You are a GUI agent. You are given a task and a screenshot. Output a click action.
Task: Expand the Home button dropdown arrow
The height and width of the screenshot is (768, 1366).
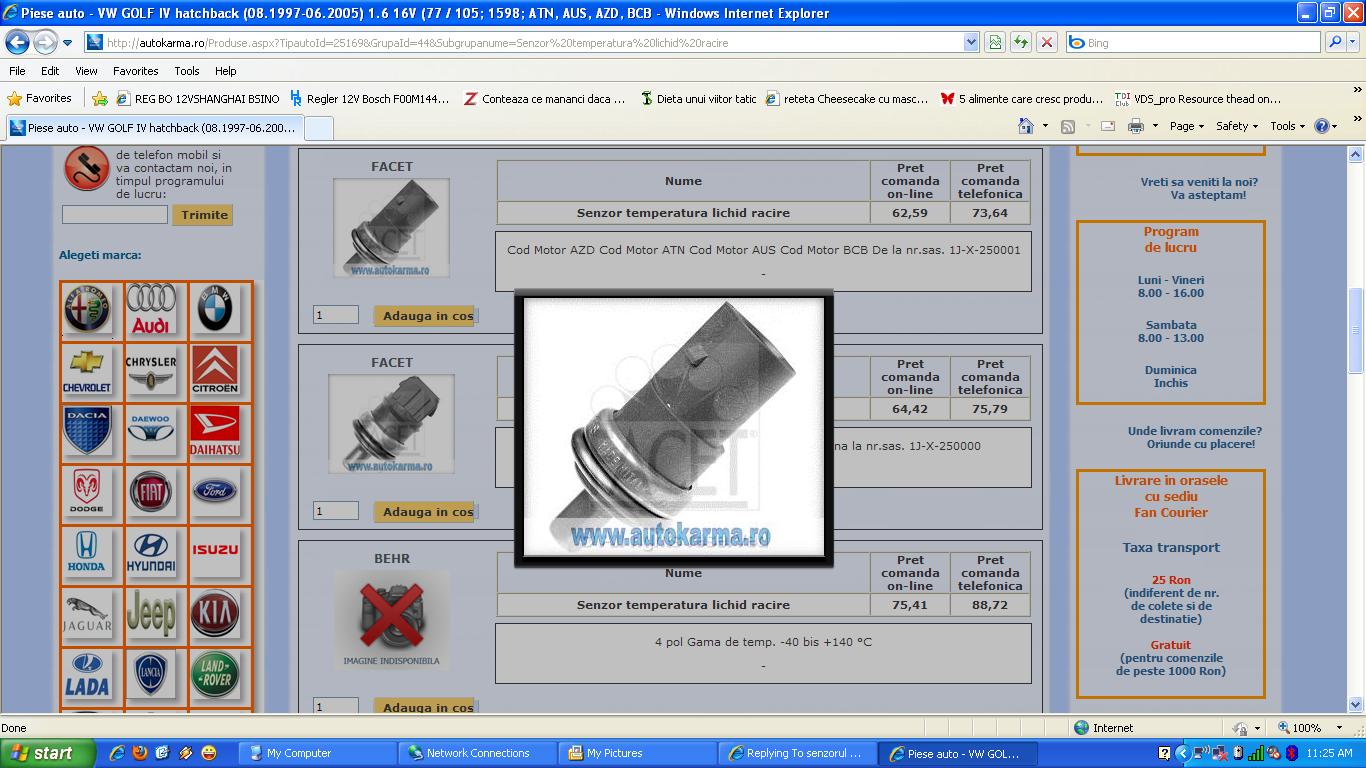tap(1045, 126)
